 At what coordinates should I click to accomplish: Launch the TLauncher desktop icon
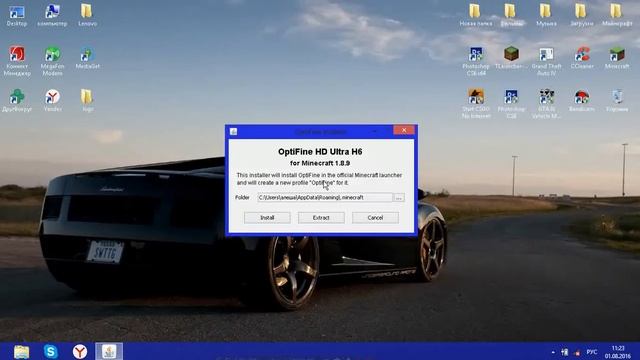511,58
